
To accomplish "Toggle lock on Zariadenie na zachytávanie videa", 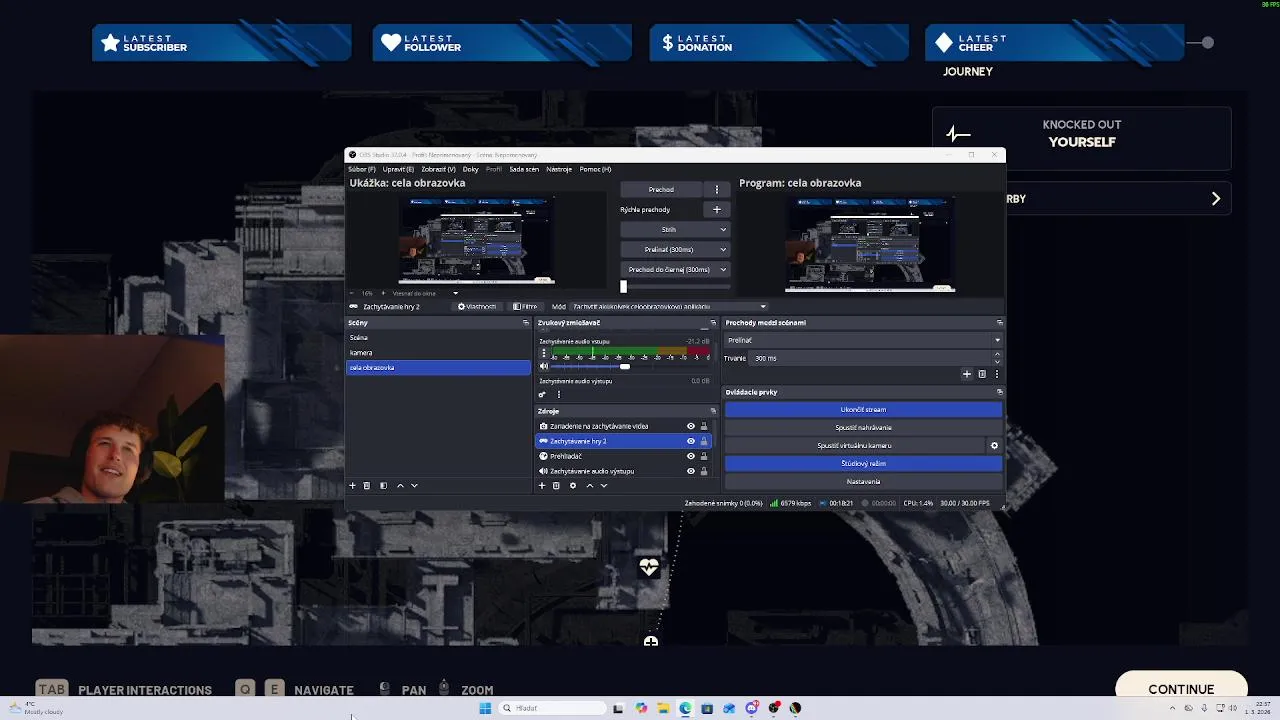I will (703, 426).
